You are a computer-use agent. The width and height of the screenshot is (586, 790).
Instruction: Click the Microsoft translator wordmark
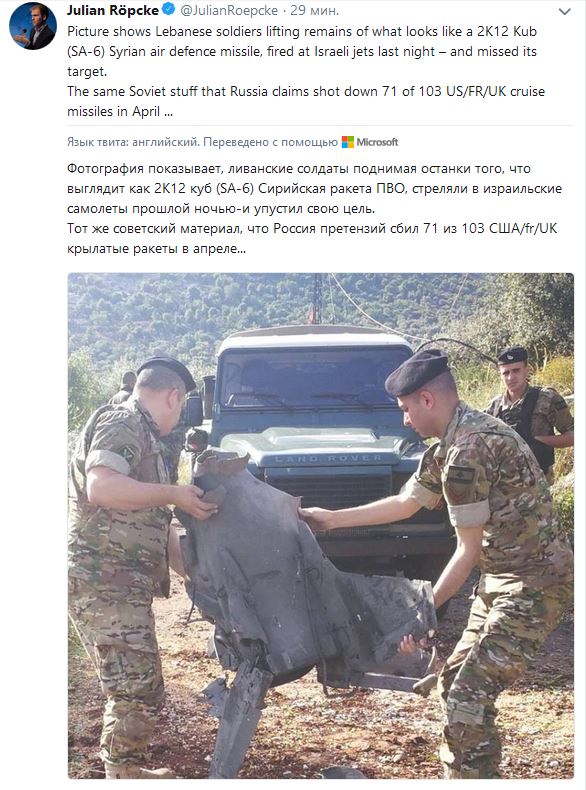coord(377,142)
